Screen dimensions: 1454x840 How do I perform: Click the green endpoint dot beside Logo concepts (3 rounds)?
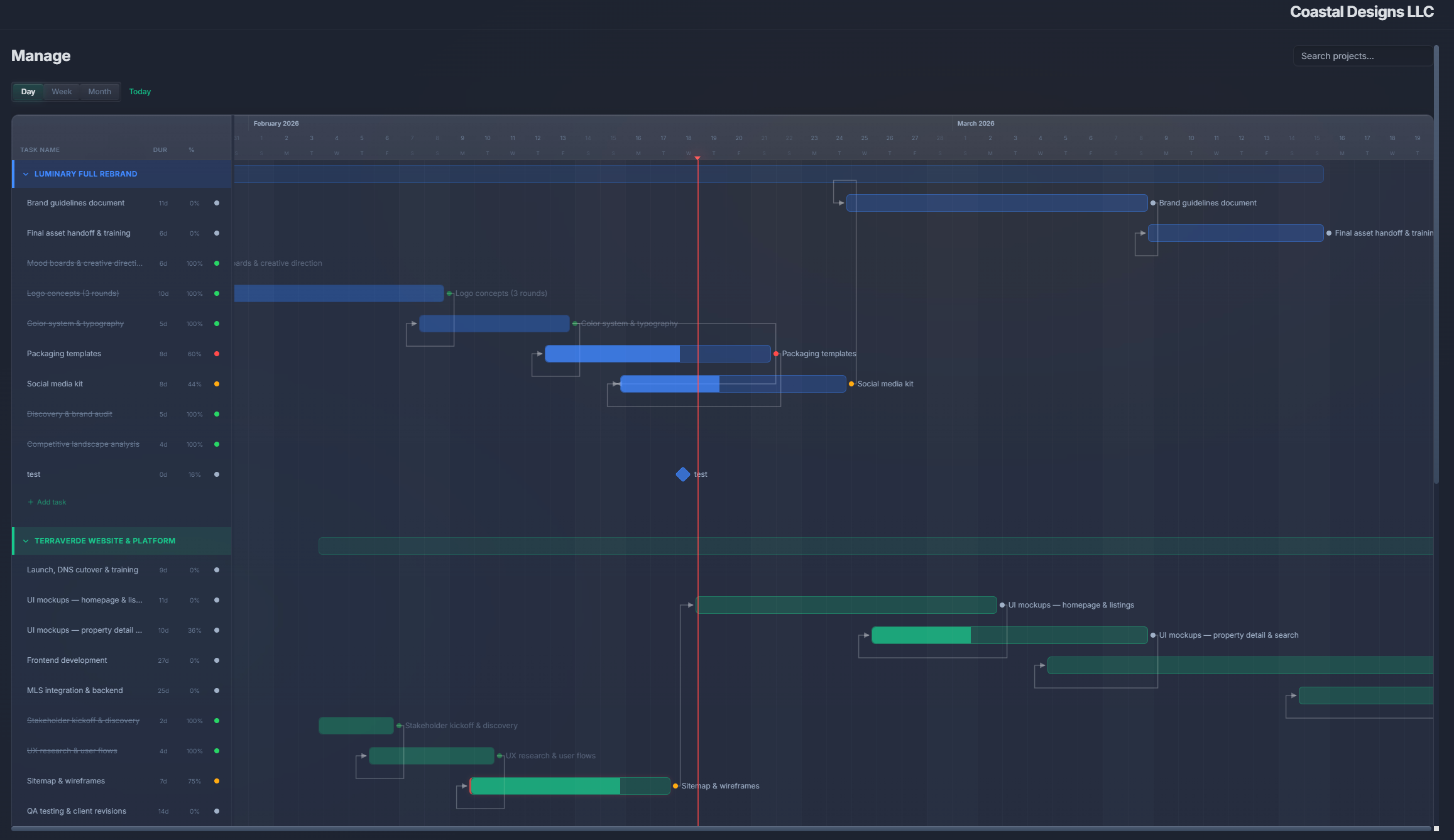point(449,293)
